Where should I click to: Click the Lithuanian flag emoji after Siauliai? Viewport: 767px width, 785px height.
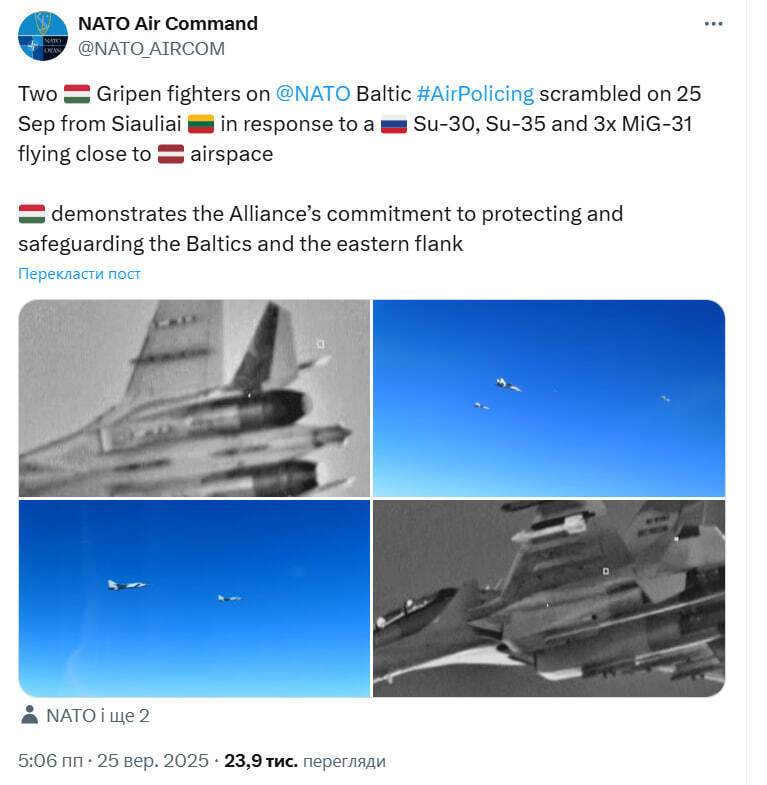click(201, 124)
